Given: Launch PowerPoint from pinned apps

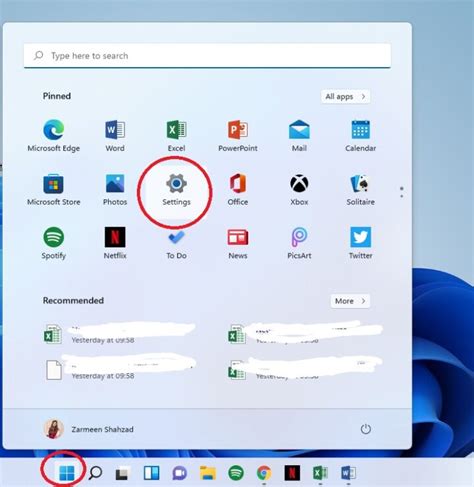Looking at the screenshot, I should [238, 136].
